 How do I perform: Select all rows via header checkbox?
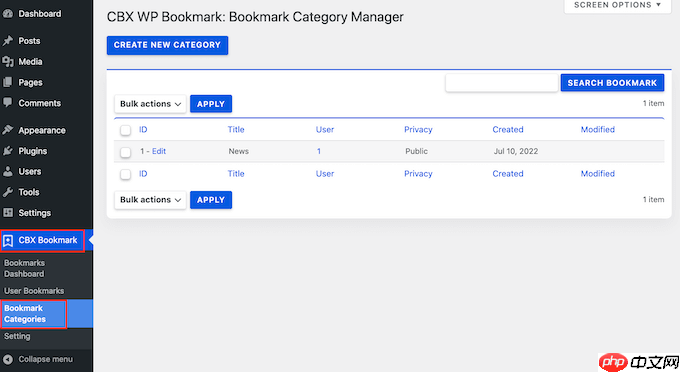(x=125, y=130)
